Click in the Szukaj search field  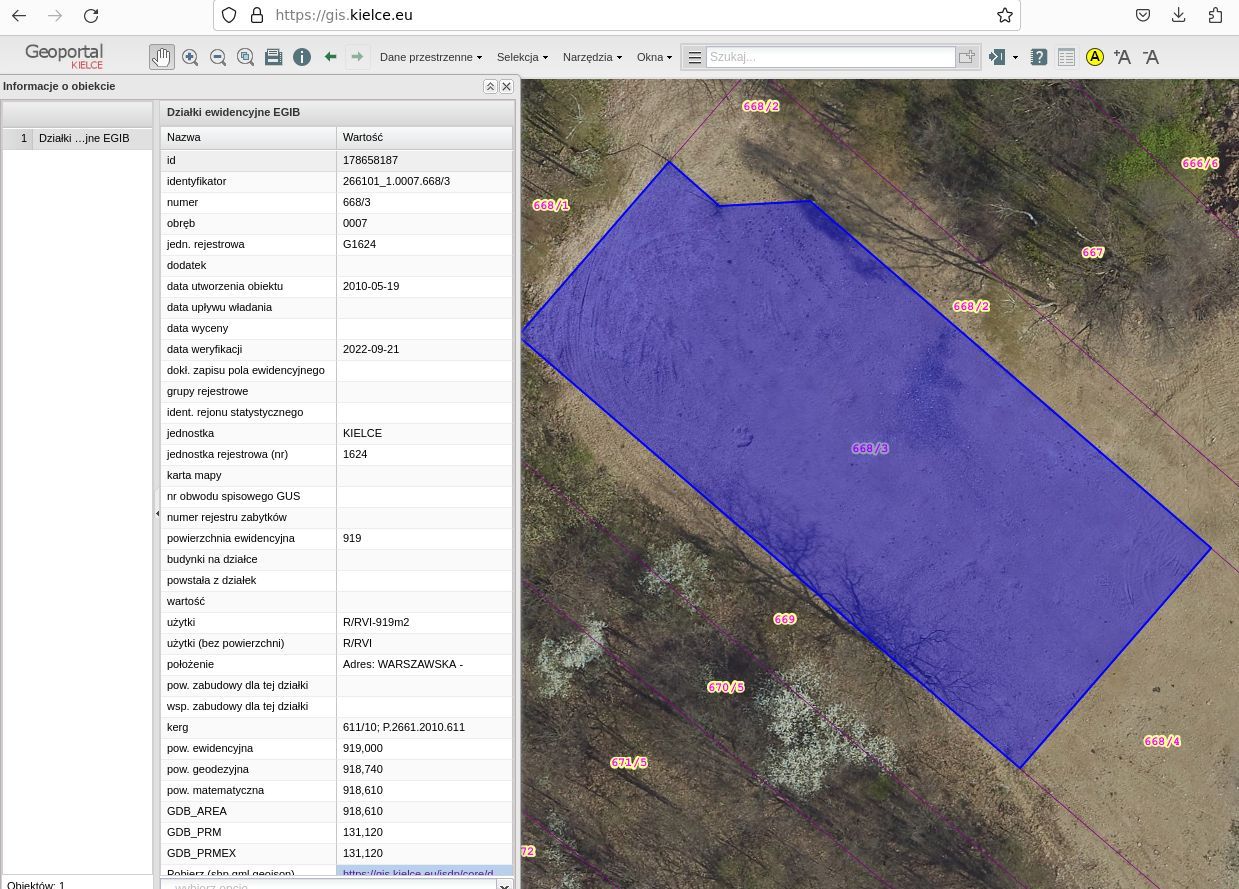tap(831, 57)
